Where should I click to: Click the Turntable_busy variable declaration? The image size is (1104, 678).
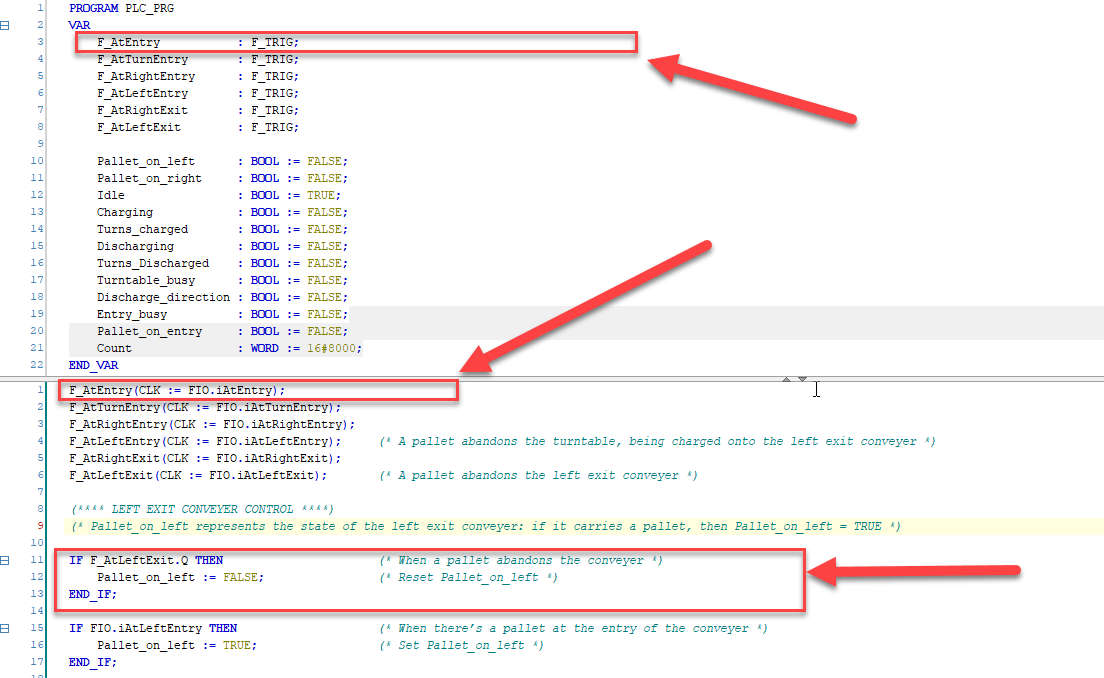(x=146, y=280)
